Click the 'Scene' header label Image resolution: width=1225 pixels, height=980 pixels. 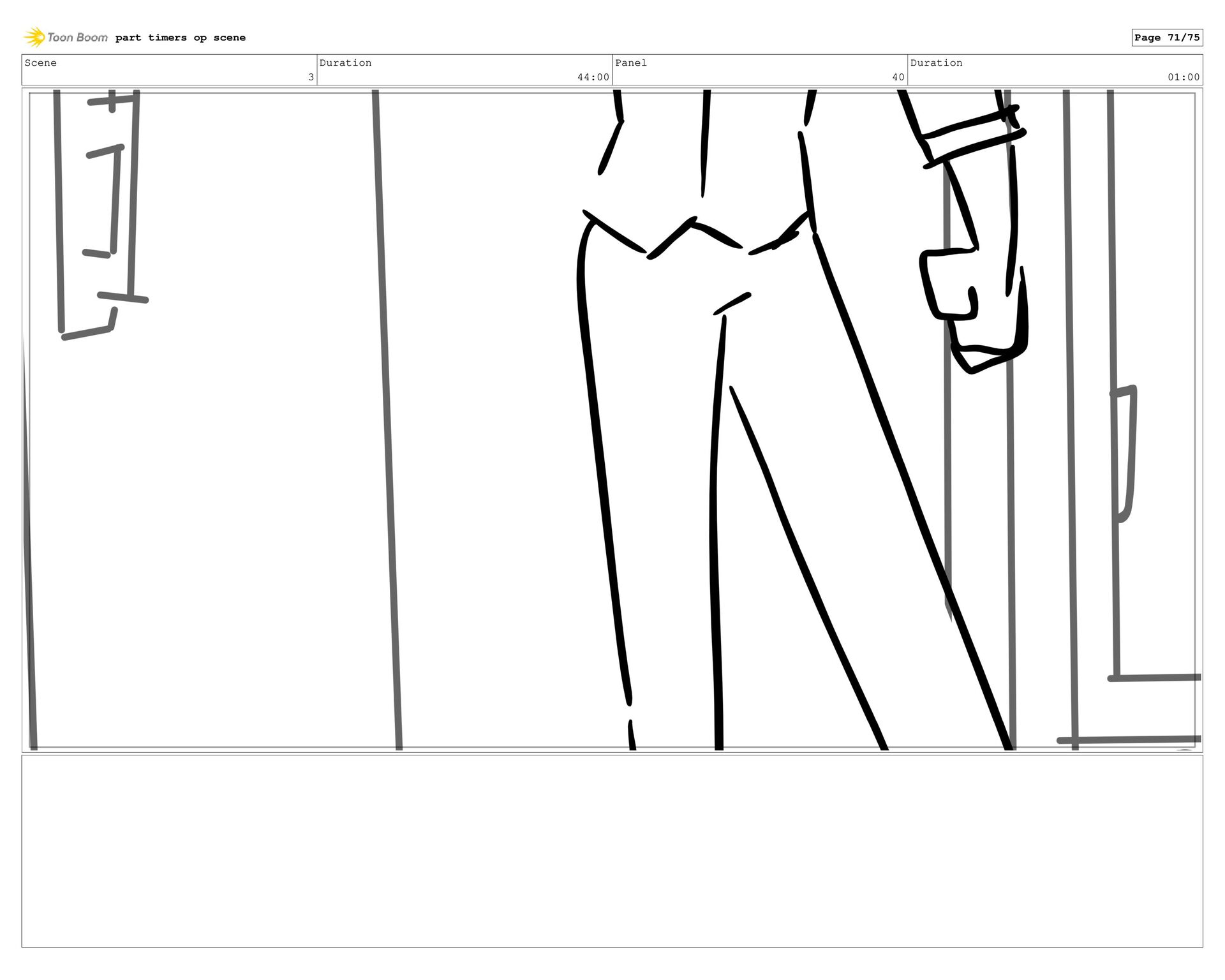click(x=41, y=63)
